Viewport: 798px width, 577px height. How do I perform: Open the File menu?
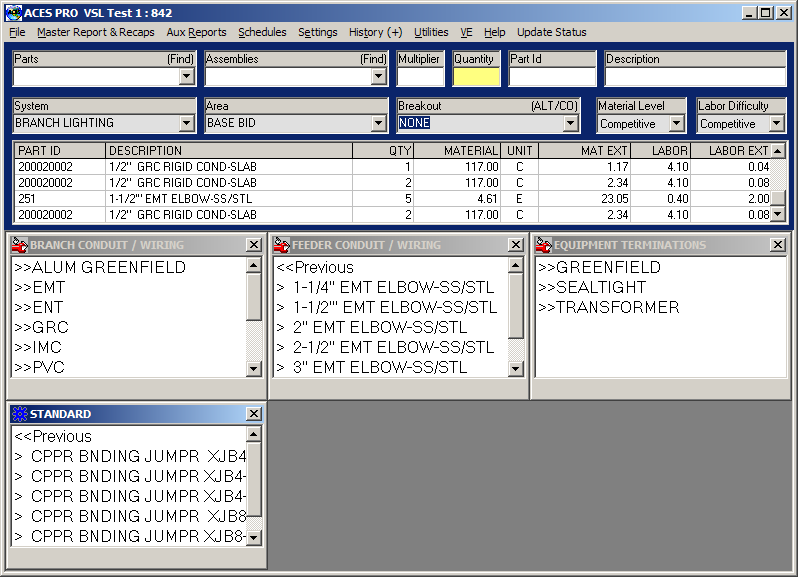tap(17, 32)
